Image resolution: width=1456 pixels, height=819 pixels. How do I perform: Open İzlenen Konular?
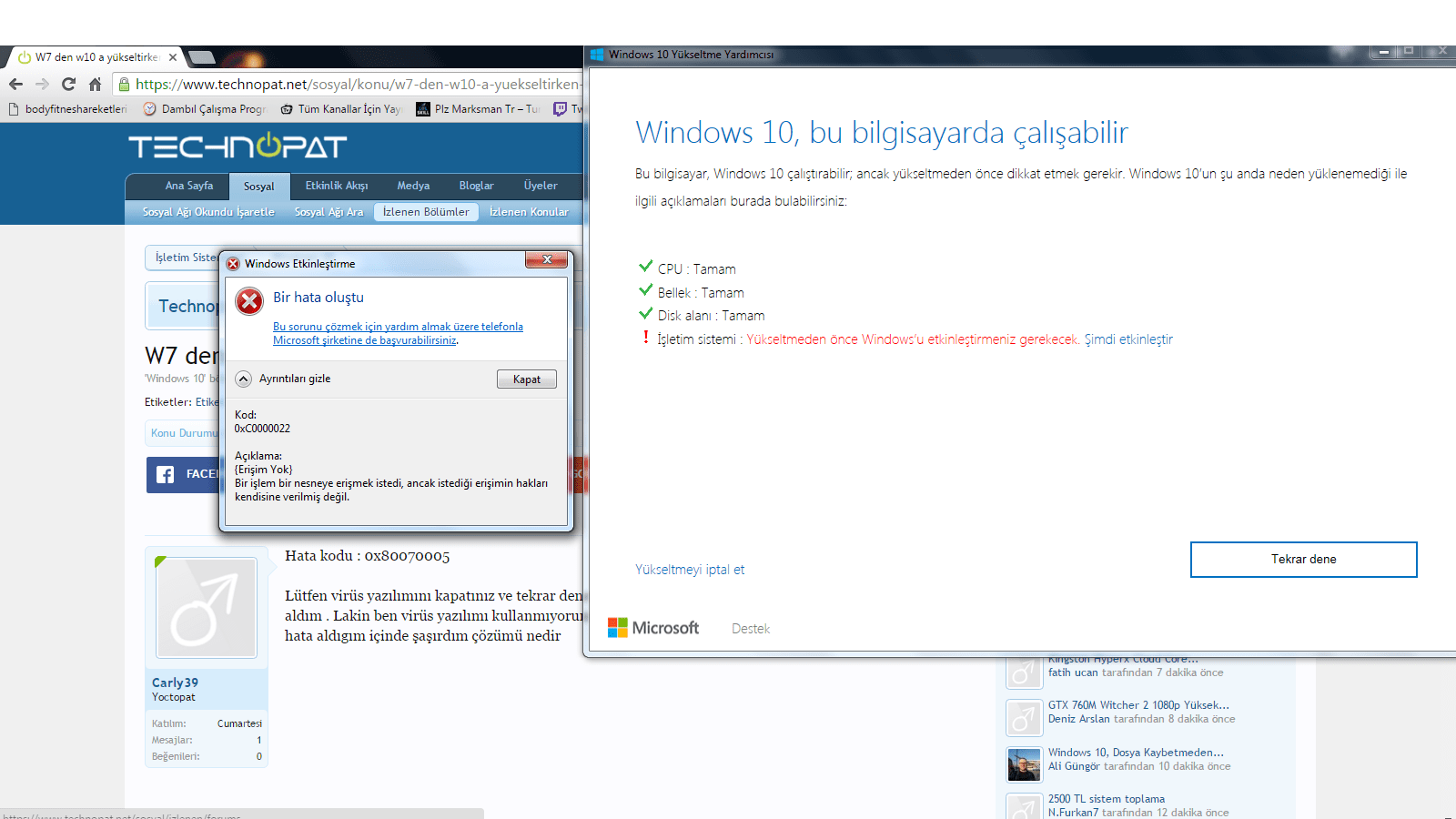coord(529,212)
